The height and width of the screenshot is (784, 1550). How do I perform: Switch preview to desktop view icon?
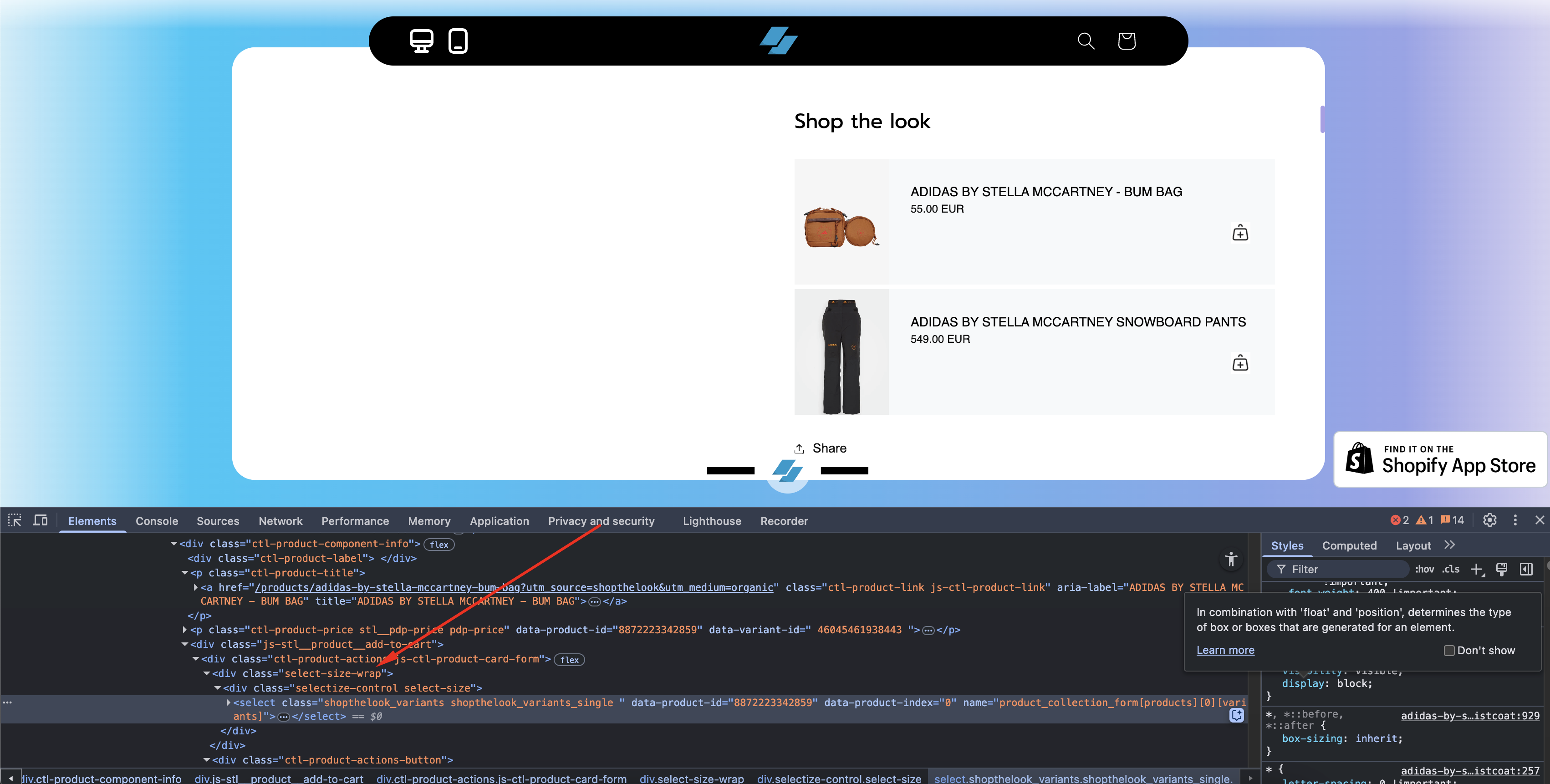421,41
